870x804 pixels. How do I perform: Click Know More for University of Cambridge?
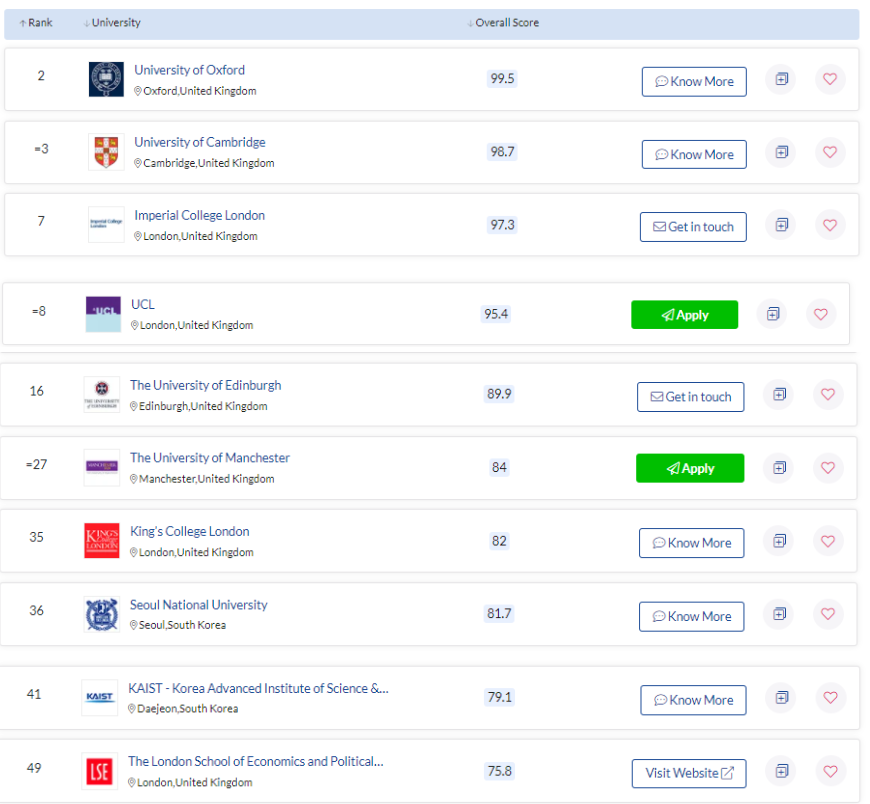694,154
